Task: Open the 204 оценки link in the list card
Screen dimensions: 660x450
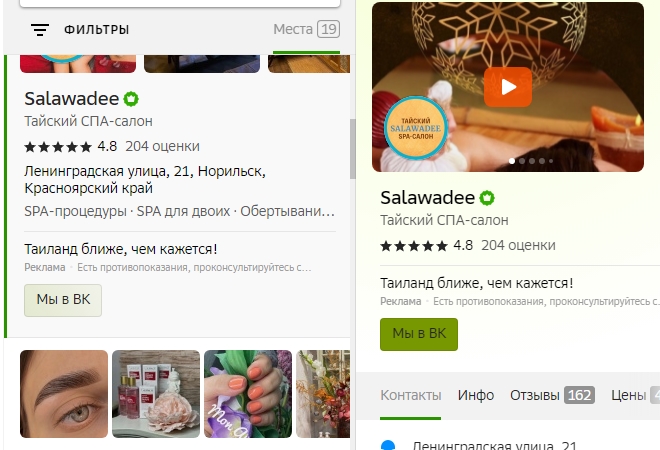Action: pyautogui.click(x=162, y=146)
